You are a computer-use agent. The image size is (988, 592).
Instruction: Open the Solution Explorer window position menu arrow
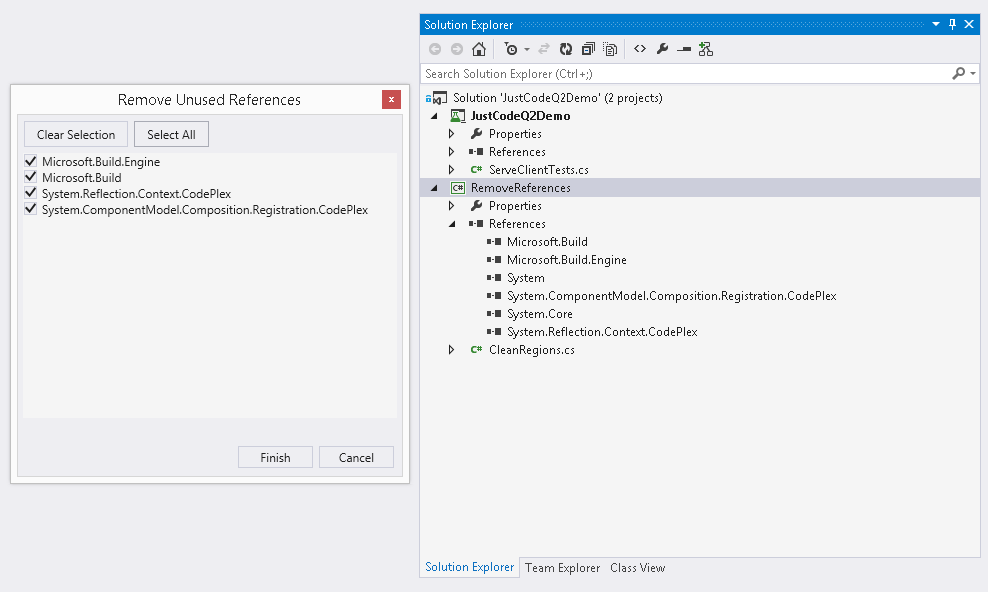[x=936, y=25]
